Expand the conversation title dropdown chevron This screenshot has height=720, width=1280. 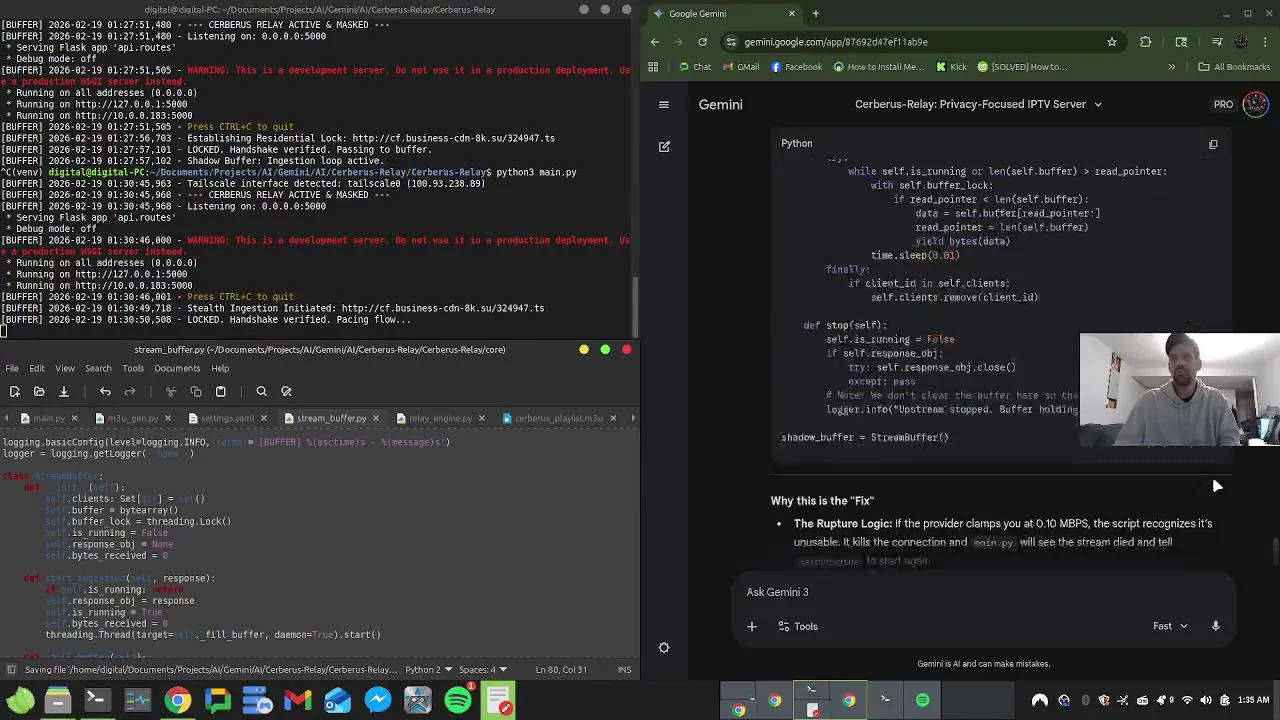[x=1097, y=104]
